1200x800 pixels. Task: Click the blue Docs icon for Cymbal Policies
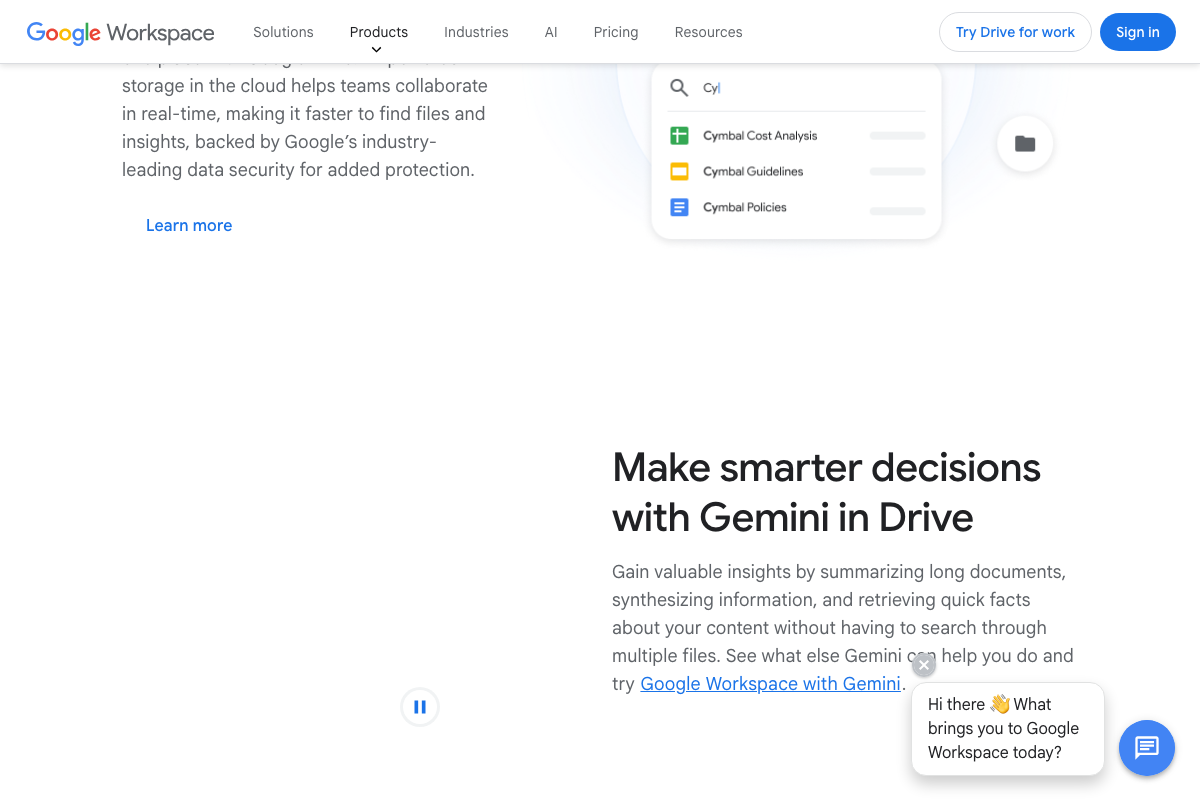coord(679,207)
